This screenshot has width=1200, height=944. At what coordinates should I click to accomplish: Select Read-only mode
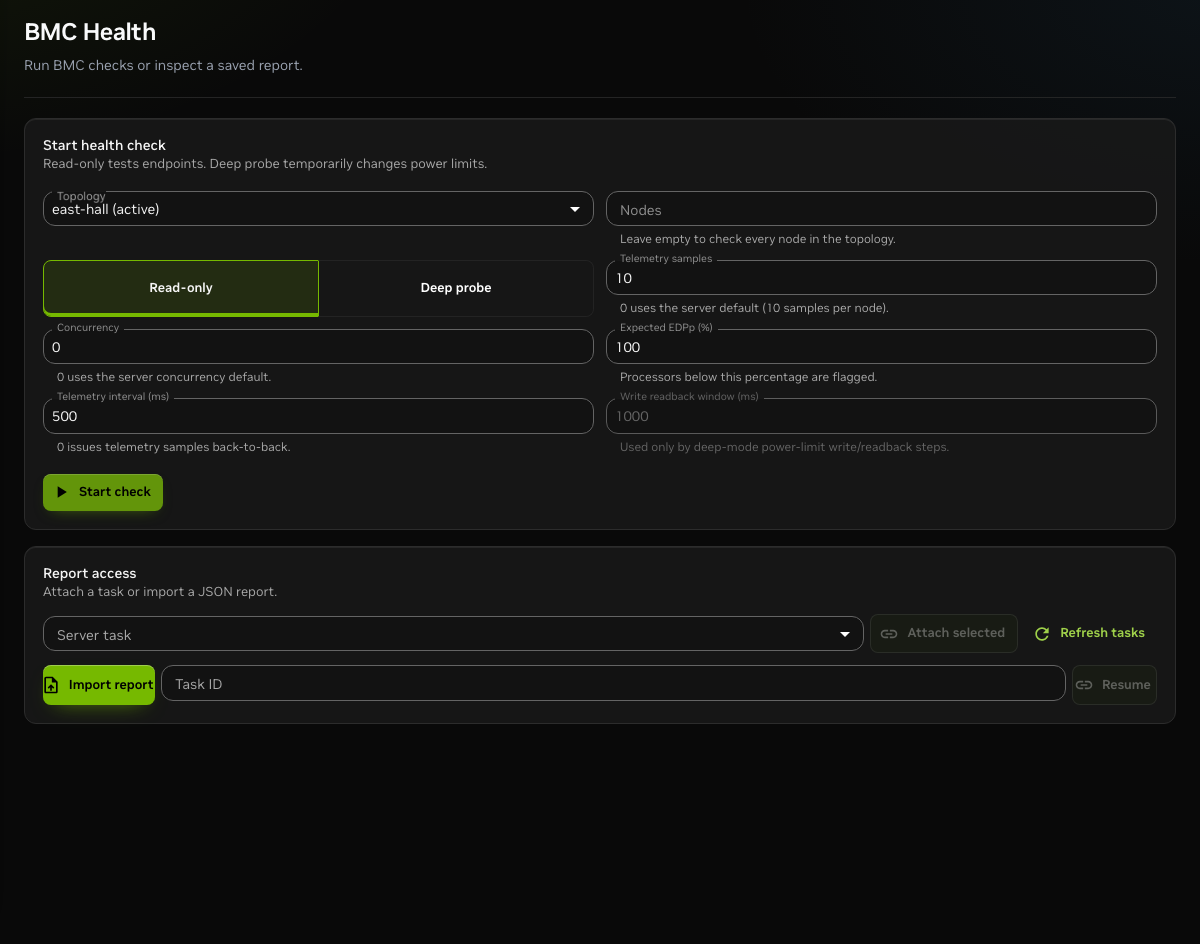[x=181, y=288]
